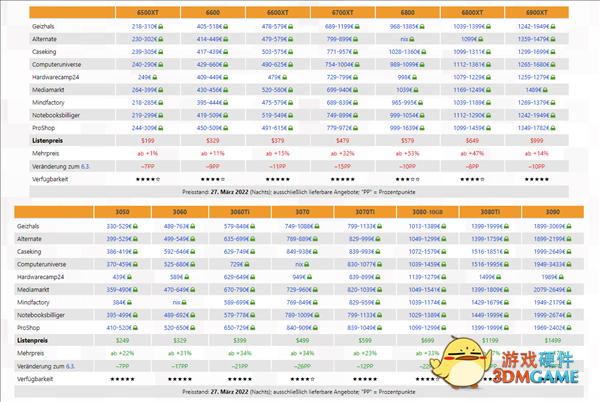Click the 789-1009€ Notebooksbilliger price
Screen dimensions: 600x402
pos(300,315)
